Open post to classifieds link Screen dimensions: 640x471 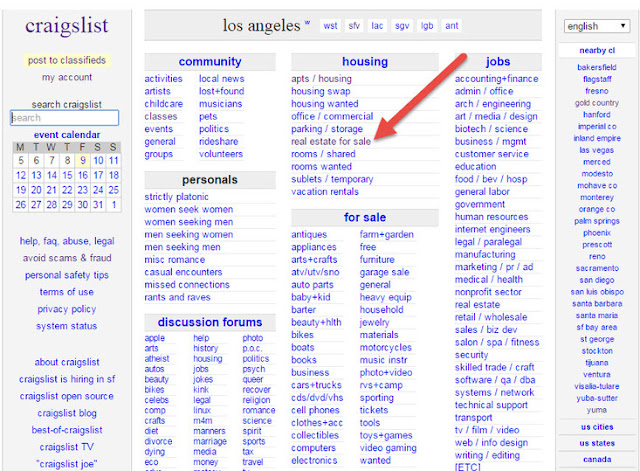67,60
